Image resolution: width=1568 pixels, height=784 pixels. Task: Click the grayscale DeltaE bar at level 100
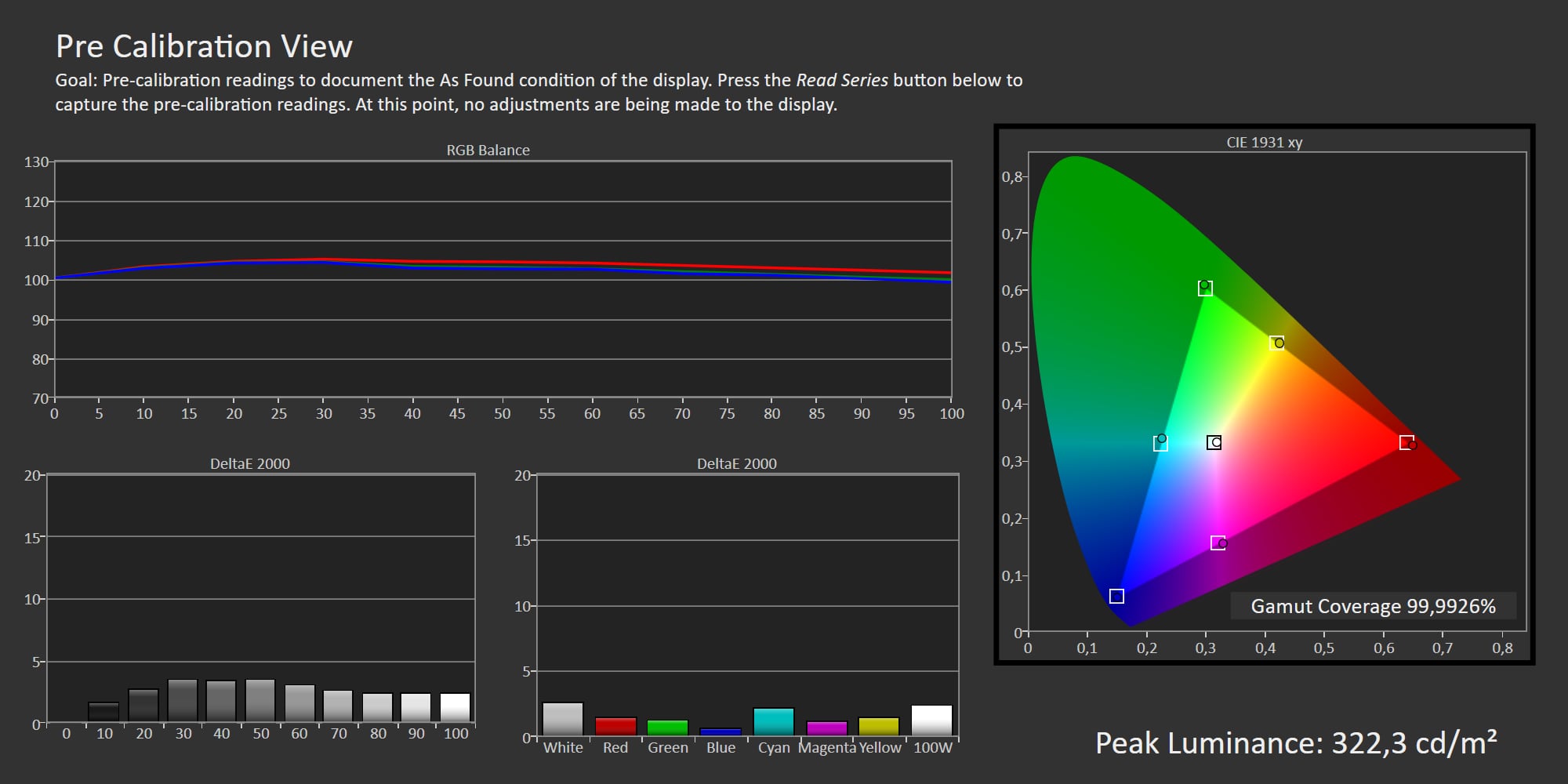(456, 707)
